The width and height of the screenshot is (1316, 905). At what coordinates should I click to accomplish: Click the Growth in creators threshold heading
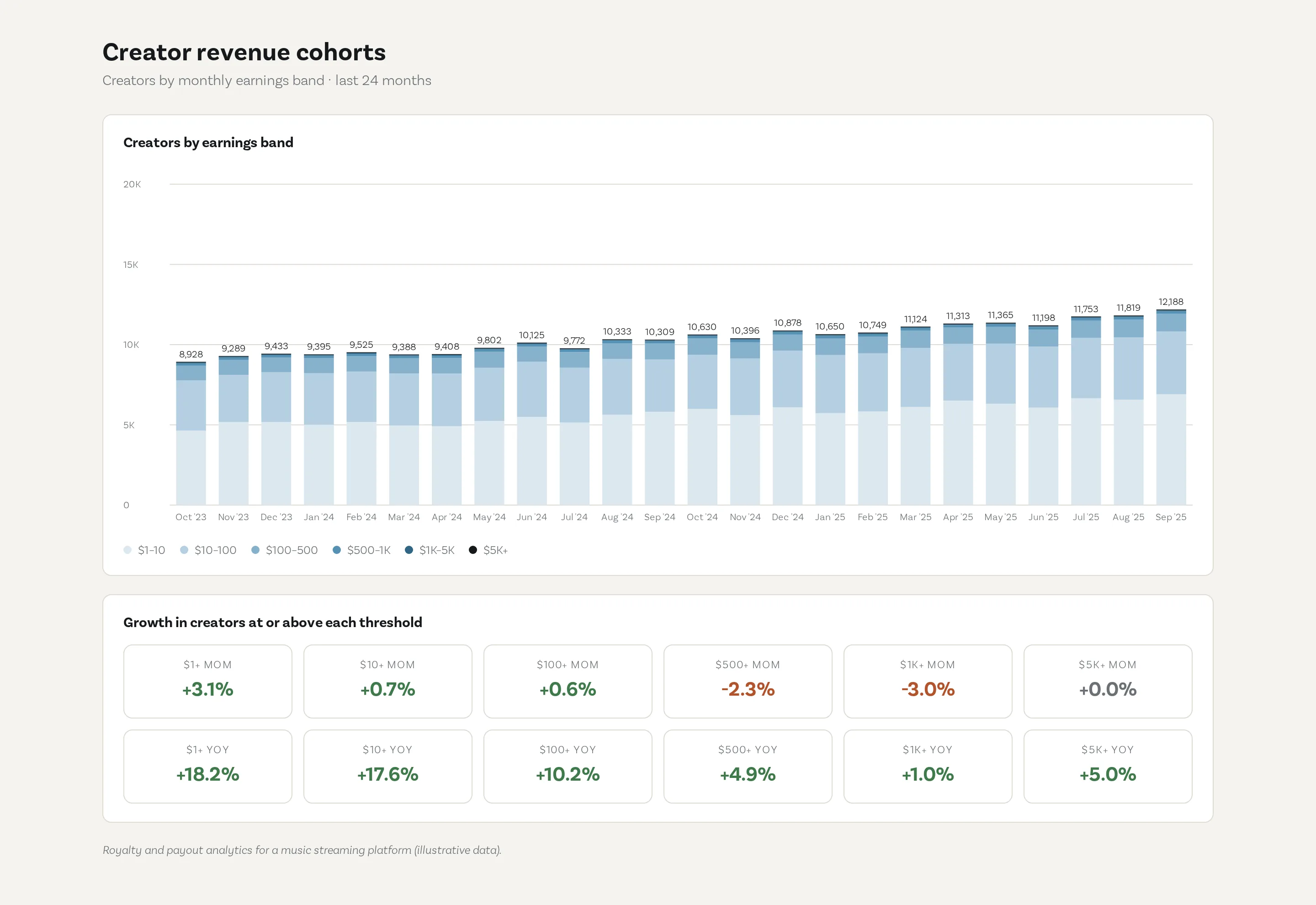click(273, 622)
